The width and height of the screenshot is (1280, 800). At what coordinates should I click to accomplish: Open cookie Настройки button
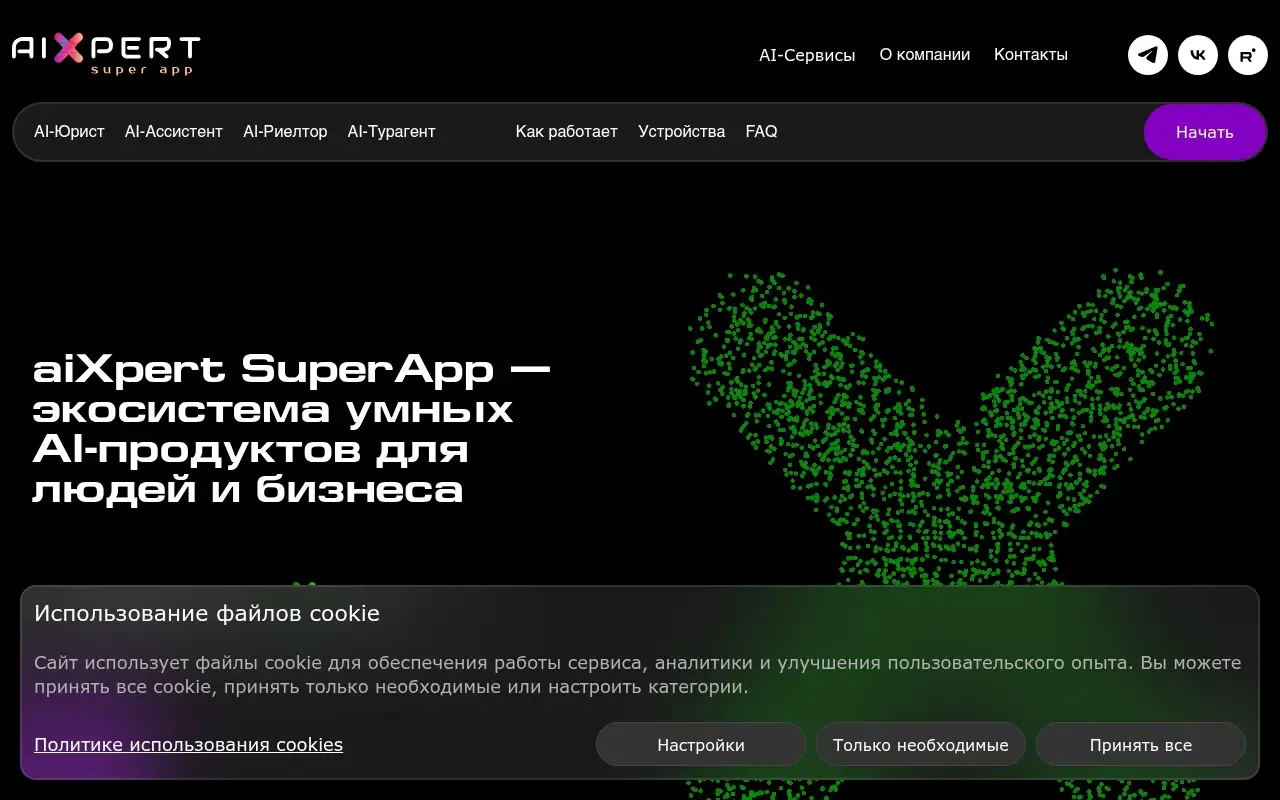point(701,745)
